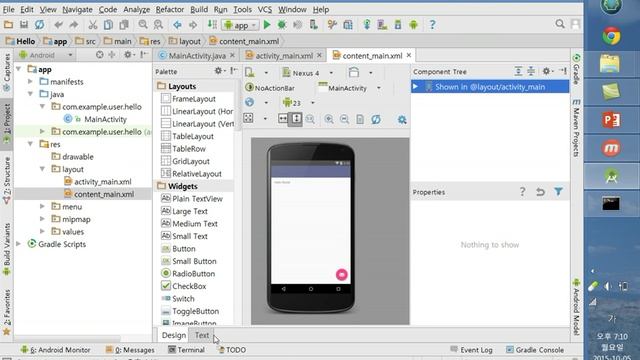Click the Paste toolbar icon

tap(124, 25)
